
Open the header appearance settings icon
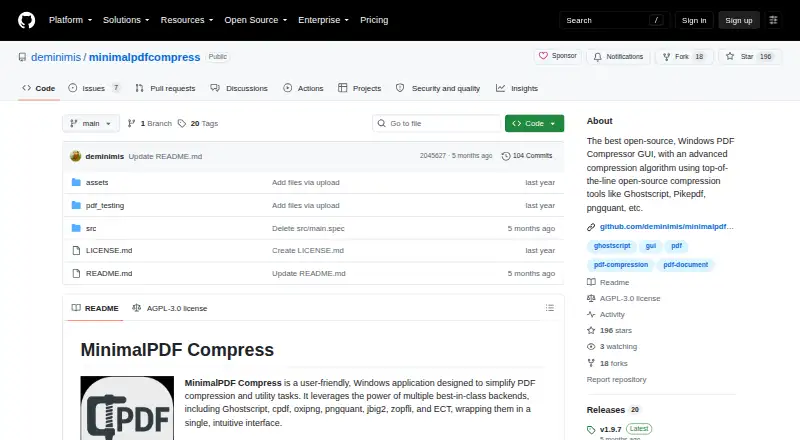[x=773, y=20]
